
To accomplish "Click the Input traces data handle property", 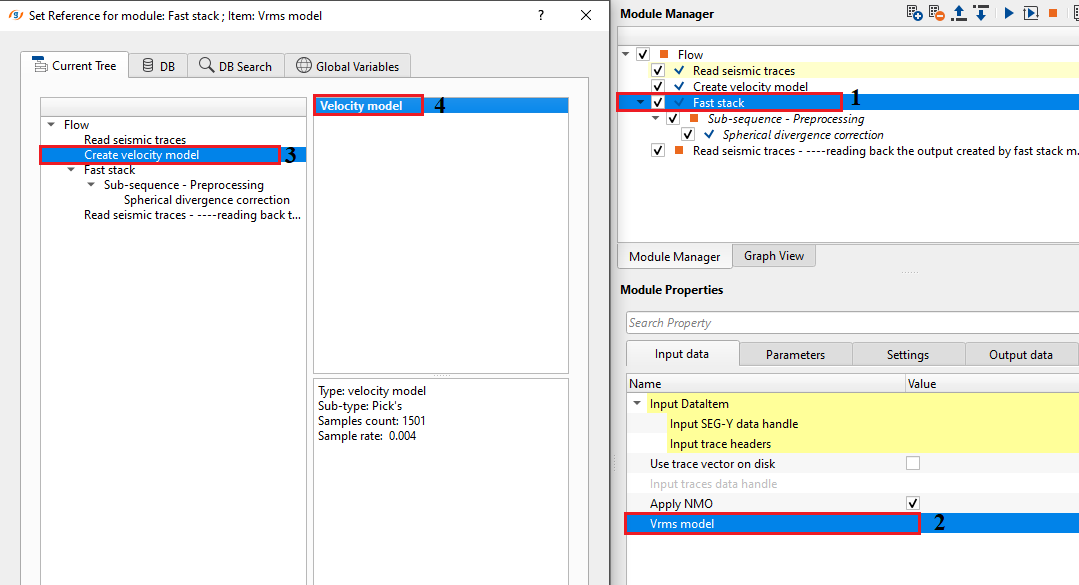I will (x=713, y=484).
